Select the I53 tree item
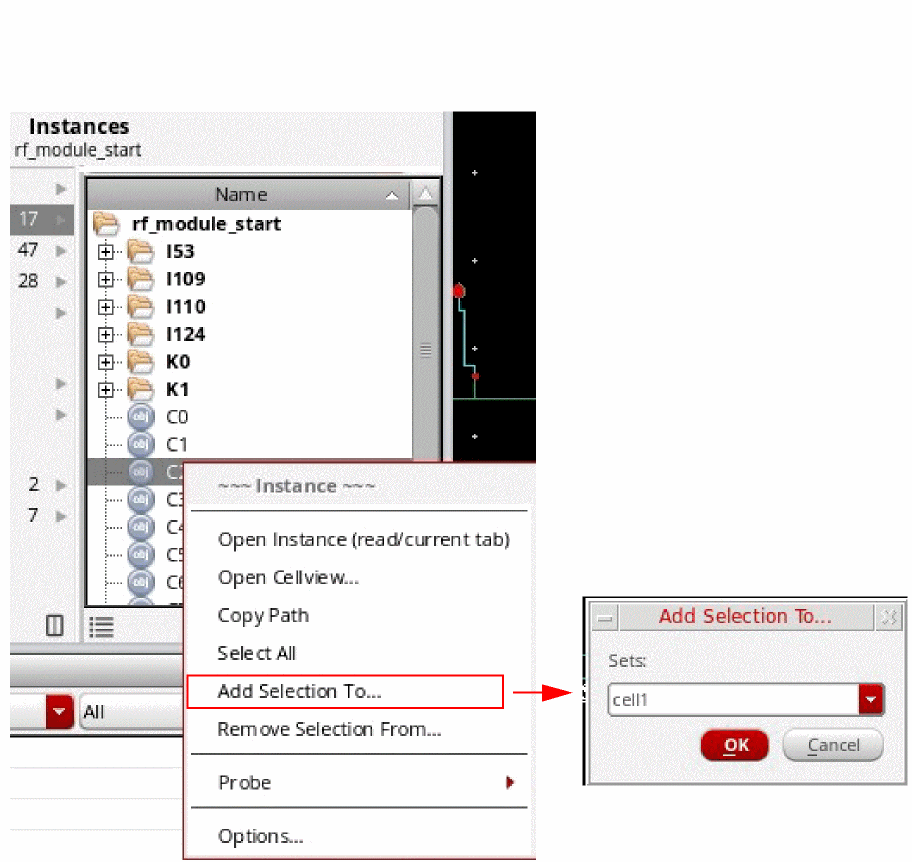Viewport: 912px width, 862px height. coord(180,251)
